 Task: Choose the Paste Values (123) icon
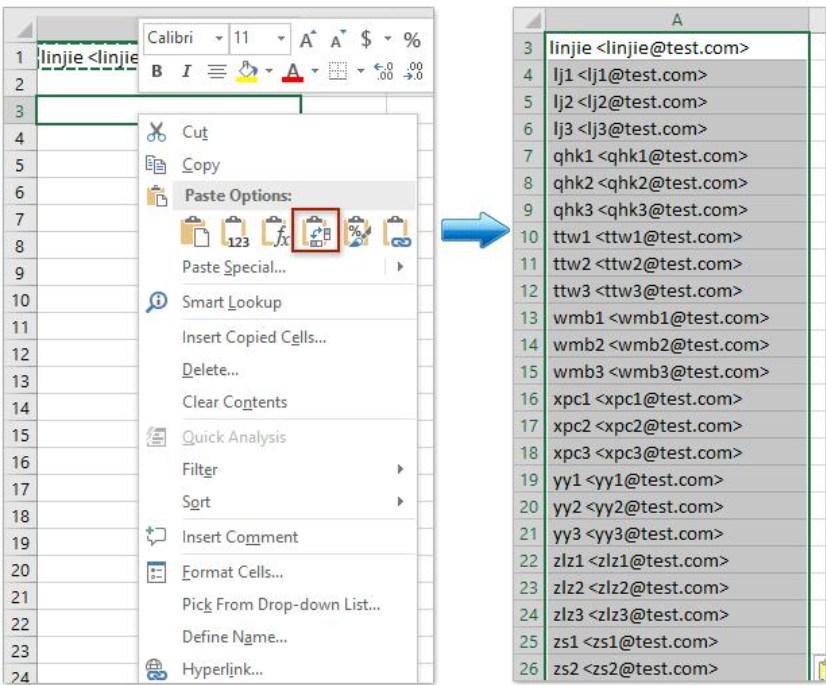(235, 231)
